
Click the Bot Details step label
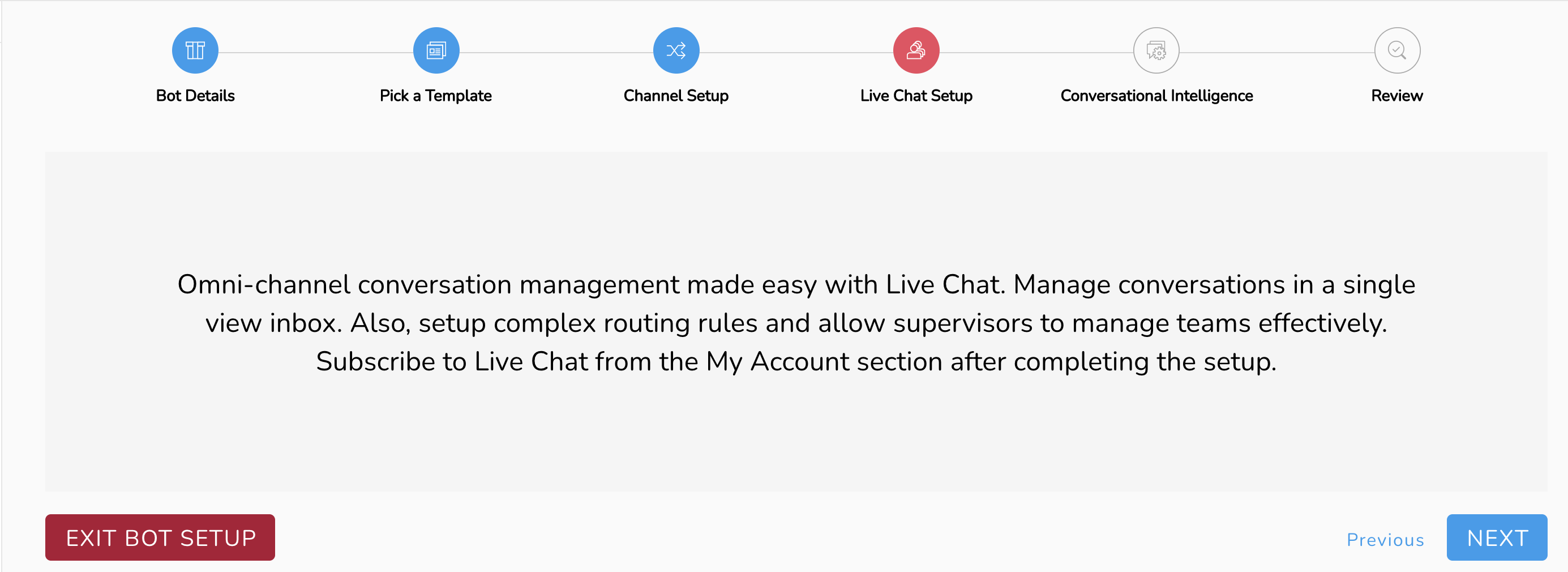point(195,96)
